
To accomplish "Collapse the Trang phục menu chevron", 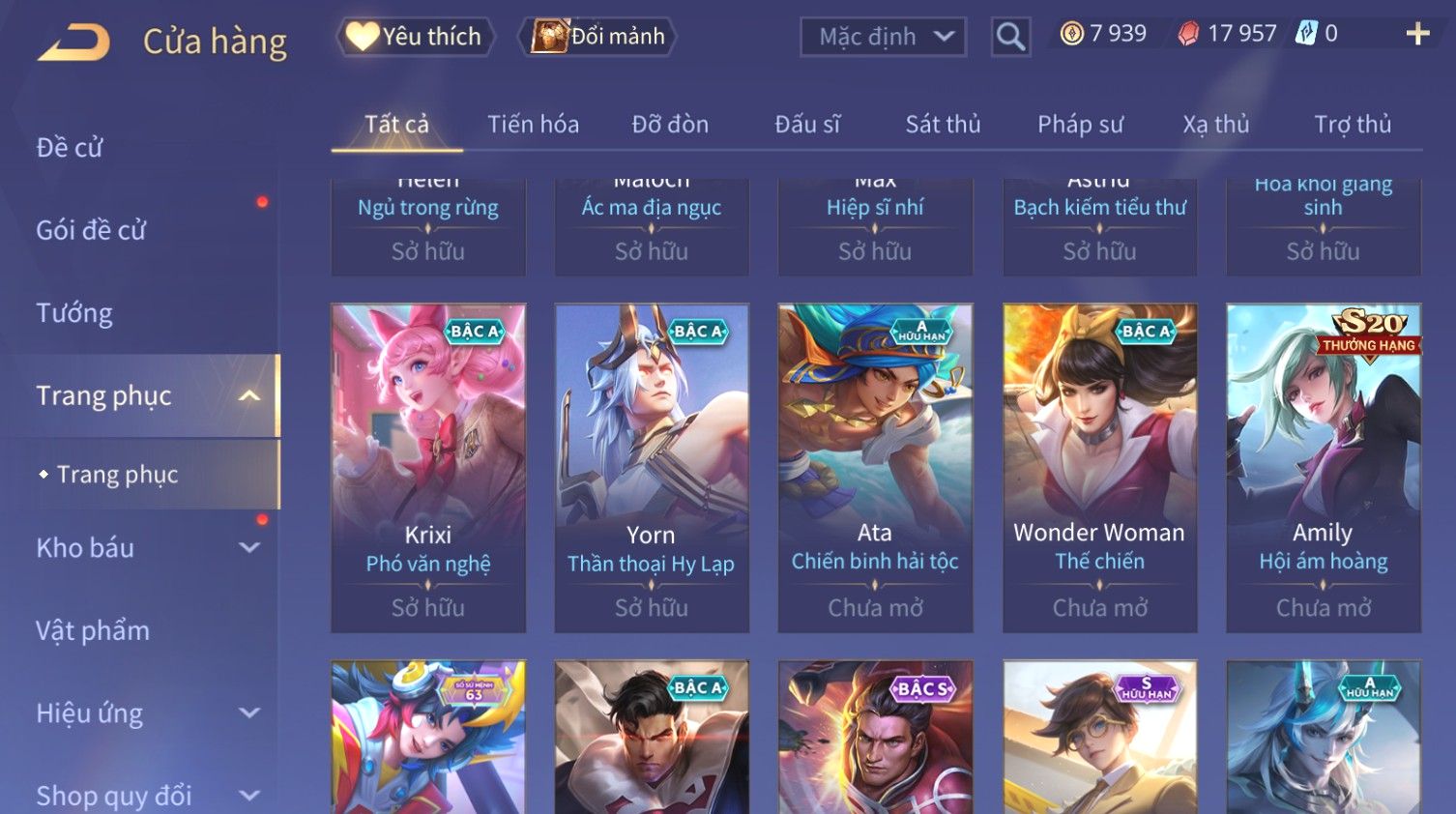I will pyautogui.click(x=249, y=395).
